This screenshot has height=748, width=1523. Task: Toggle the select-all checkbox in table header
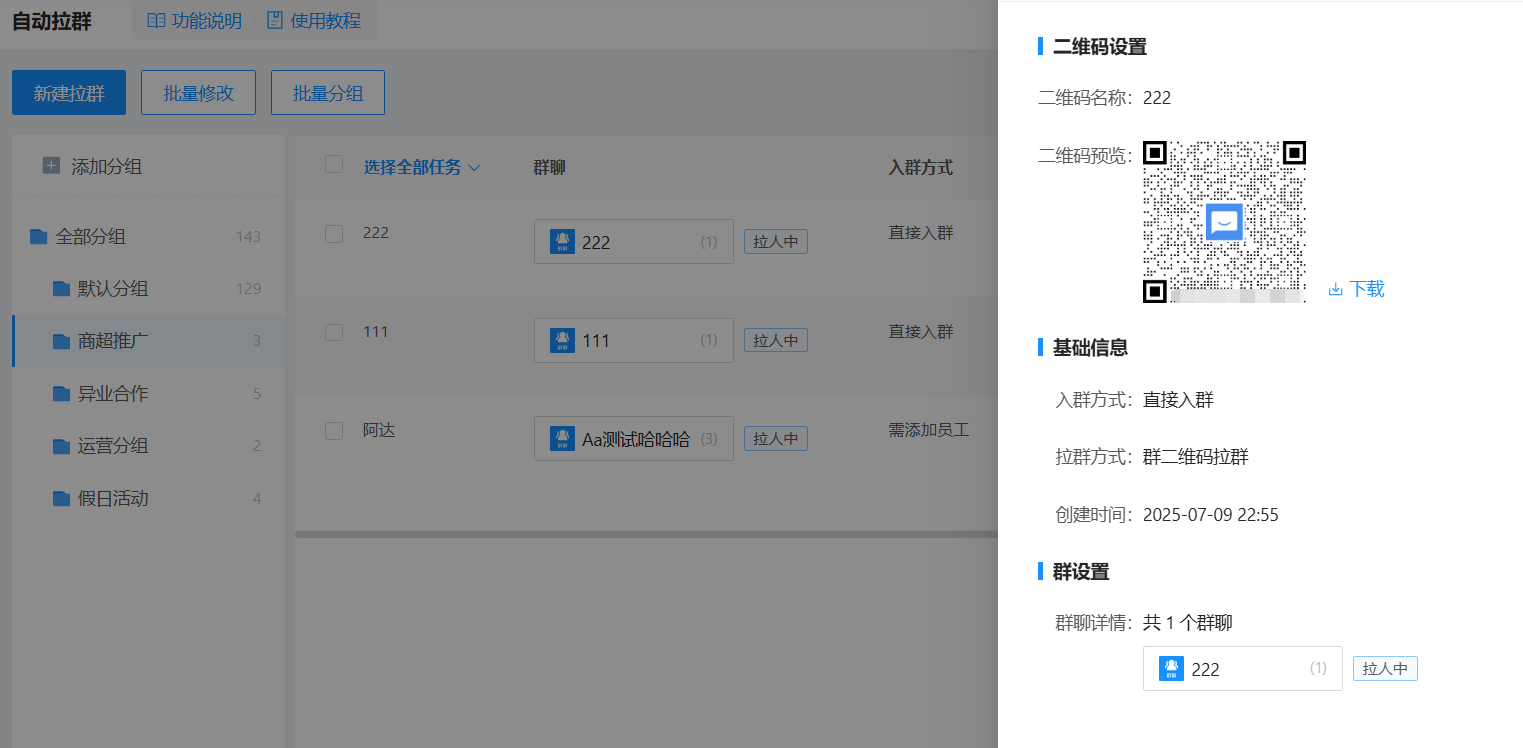[x=334, y=165]
